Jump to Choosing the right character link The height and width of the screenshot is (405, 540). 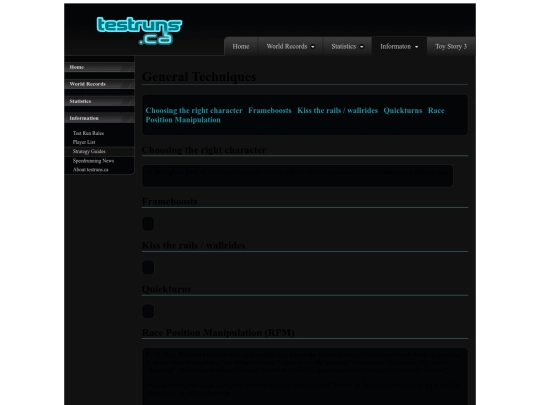[x=194, y=111]
